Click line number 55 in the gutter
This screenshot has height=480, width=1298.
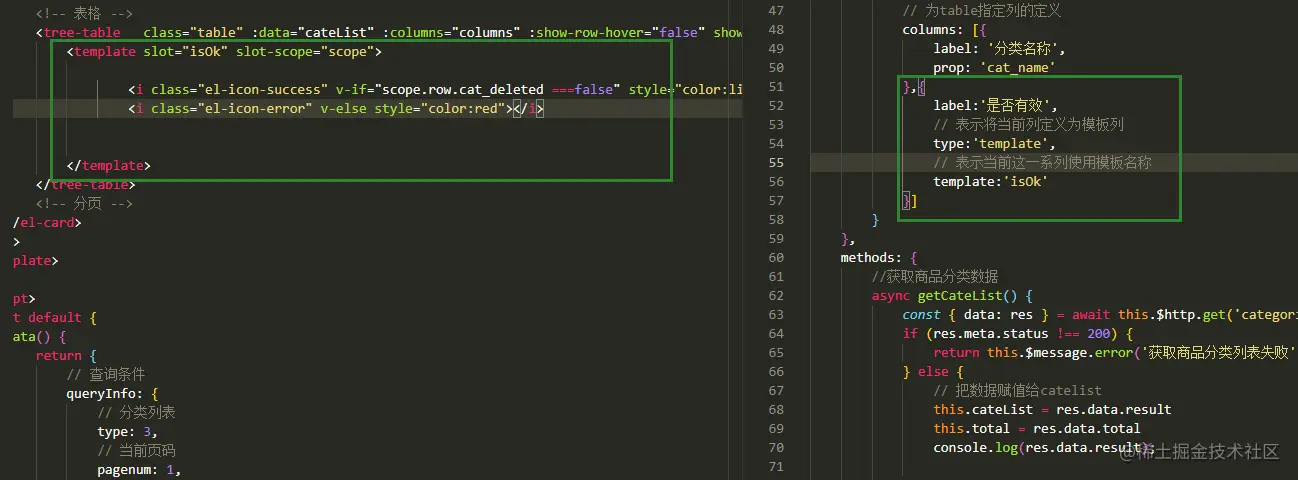(777, 162)
